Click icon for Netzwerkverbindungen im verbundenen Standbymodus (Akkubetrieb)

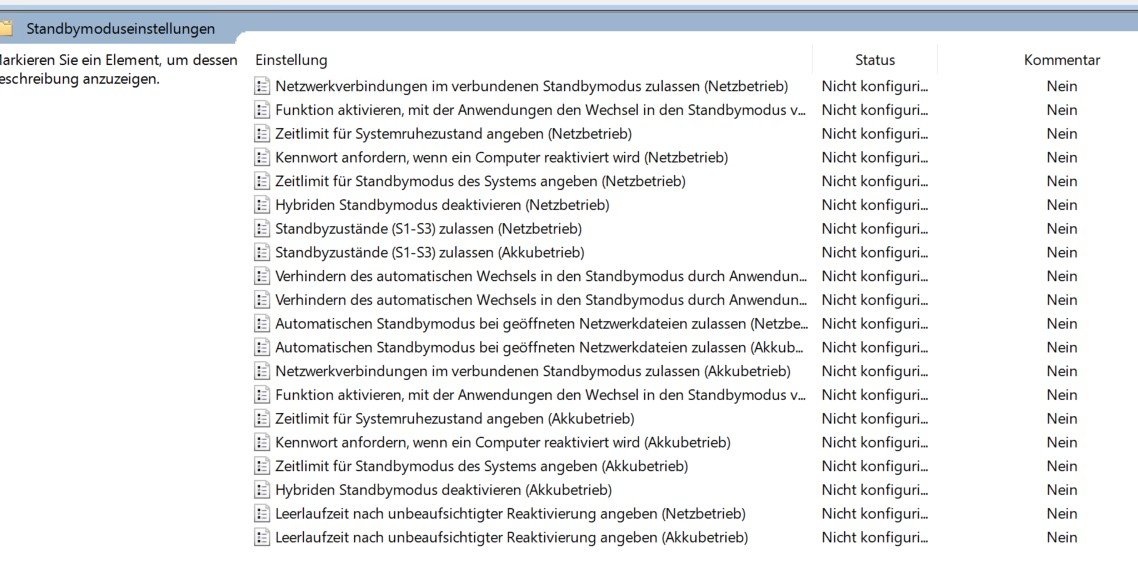coord(261,371)
